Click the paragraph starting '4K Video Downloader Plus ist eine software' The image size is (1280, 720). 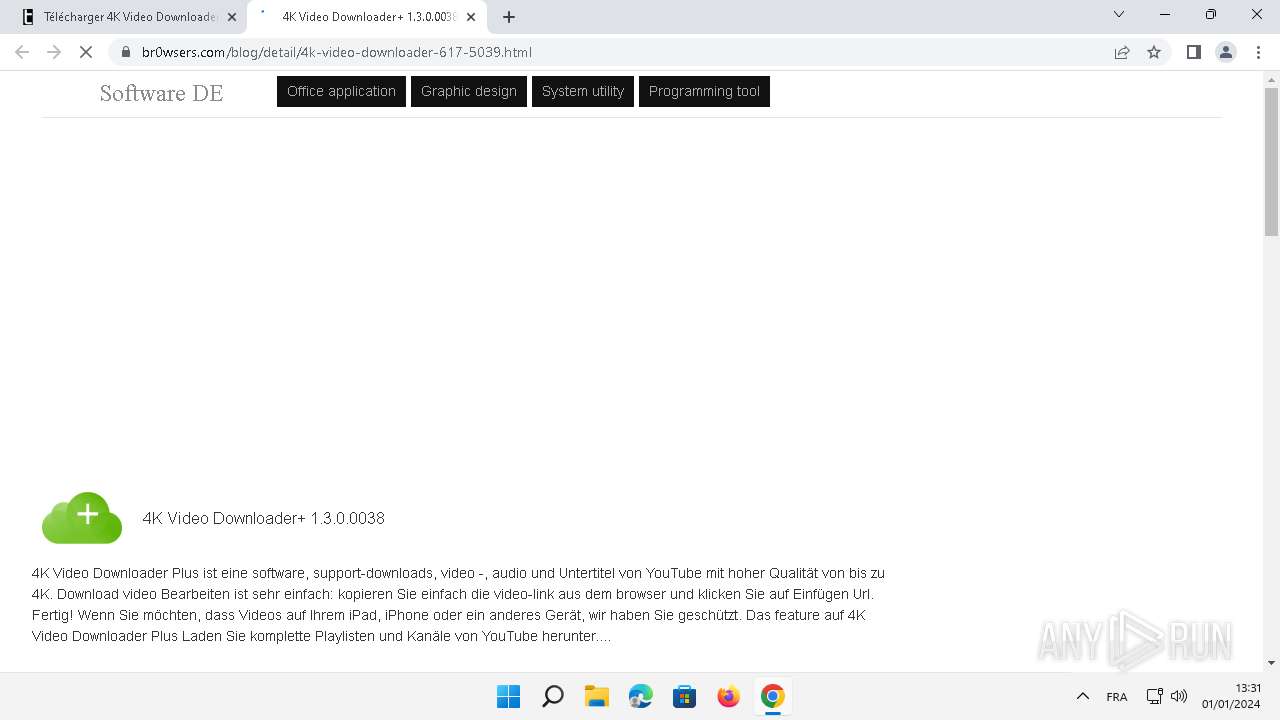coord(458,604)
